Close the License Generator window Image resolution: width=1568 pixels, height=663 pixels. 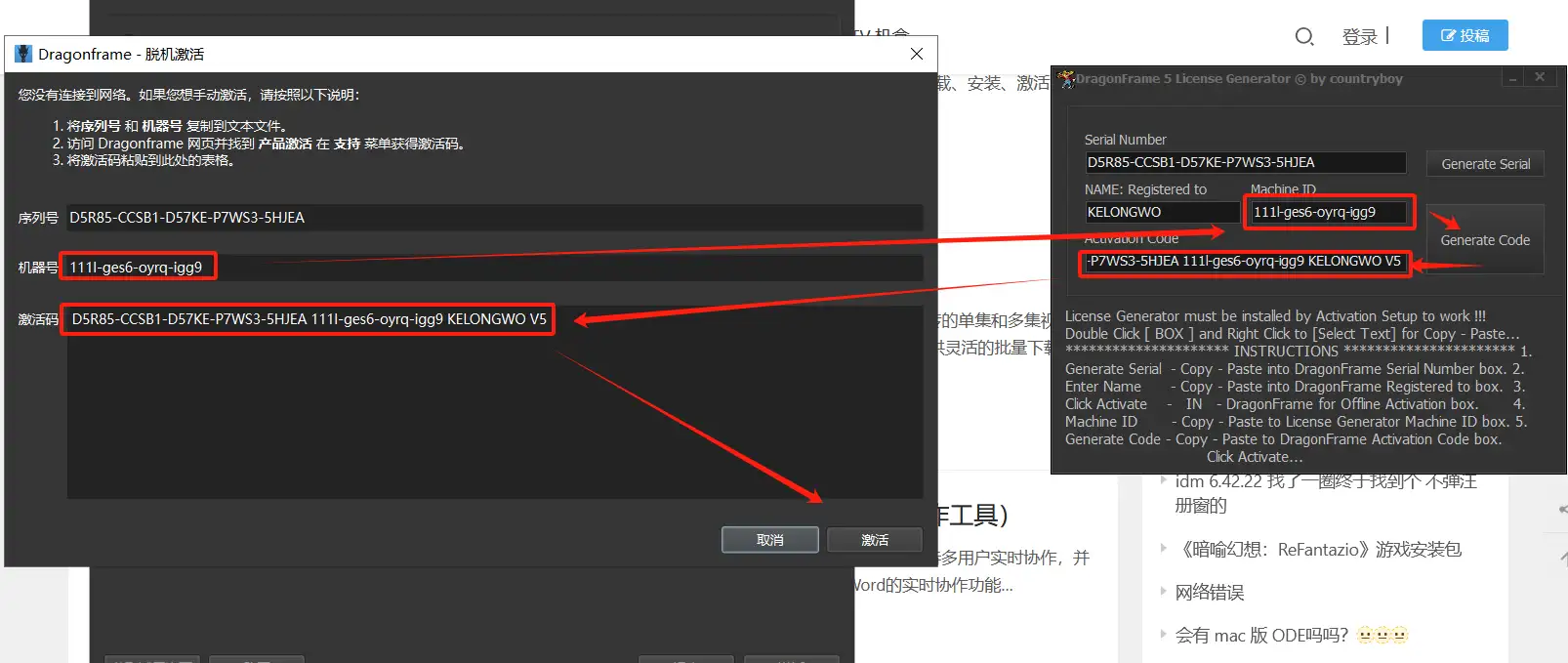pyautogui.click(x=1540, y=78)
